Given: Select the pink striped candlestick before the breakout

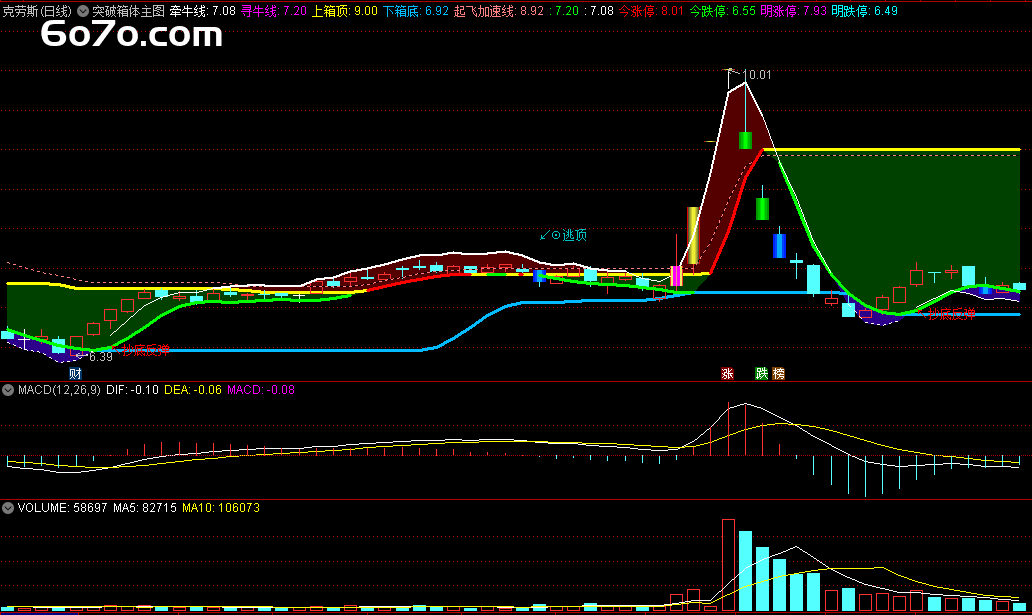Looking at the screenshot, I should (676, 275).
